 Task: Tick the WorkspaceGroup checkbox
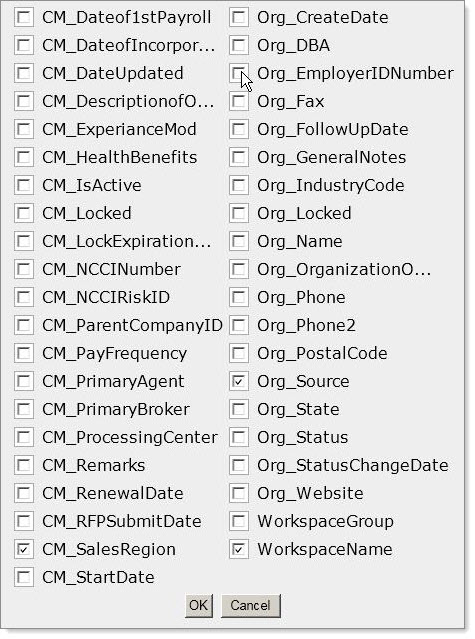tap(239, 521)
